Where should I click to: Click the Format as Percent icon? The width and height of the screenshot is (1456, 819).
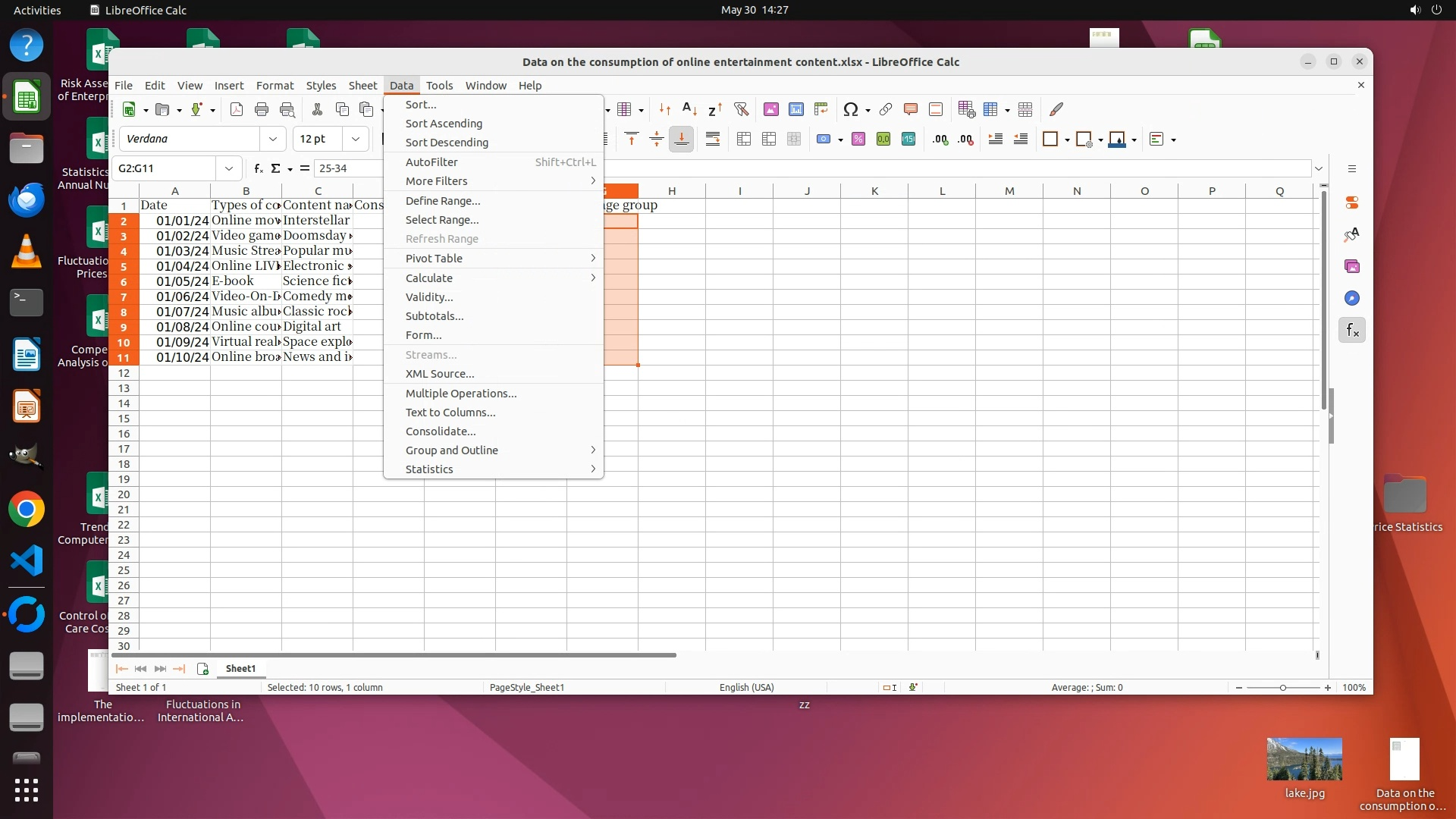[858, 140]
